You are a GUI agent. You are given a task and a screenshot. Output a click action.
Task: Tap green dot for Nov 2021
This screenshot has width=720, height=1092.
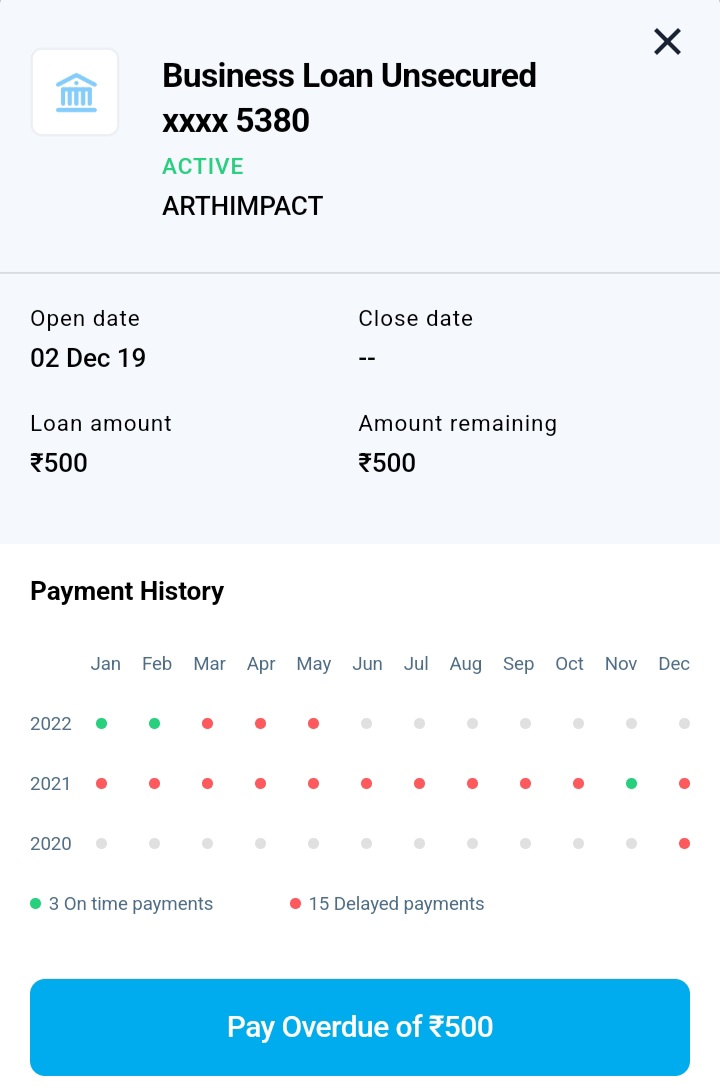(631, 783)
